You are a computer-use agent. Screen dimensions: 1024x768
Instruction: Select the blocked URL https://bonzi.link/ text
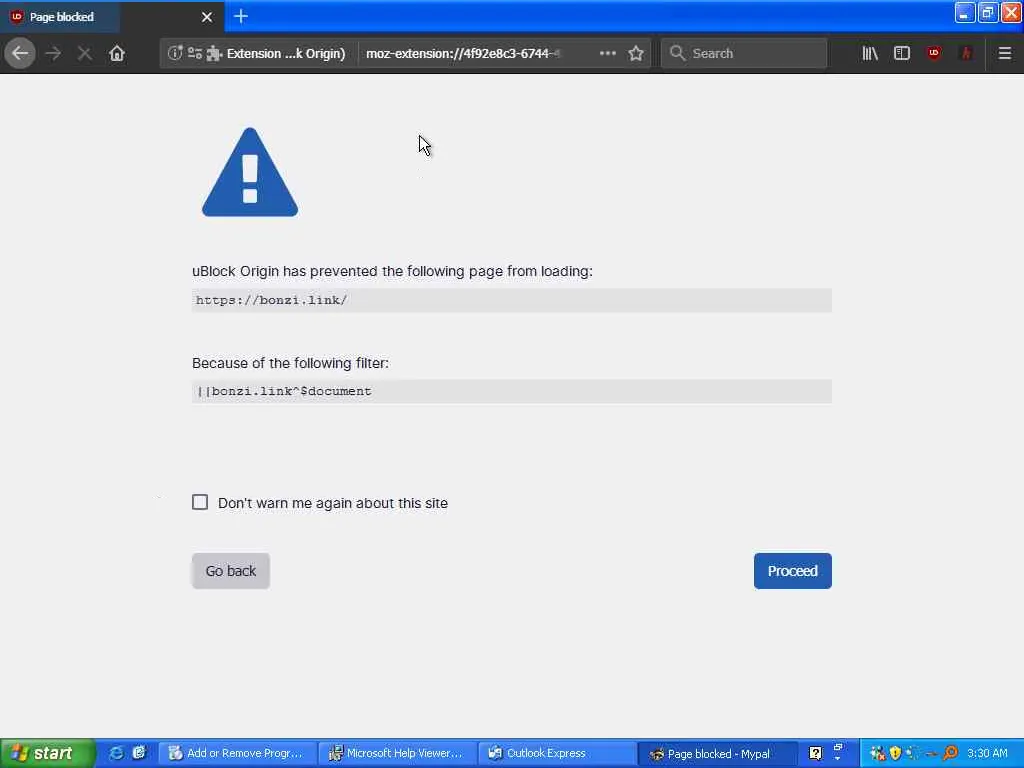click(x=272, y=300)
